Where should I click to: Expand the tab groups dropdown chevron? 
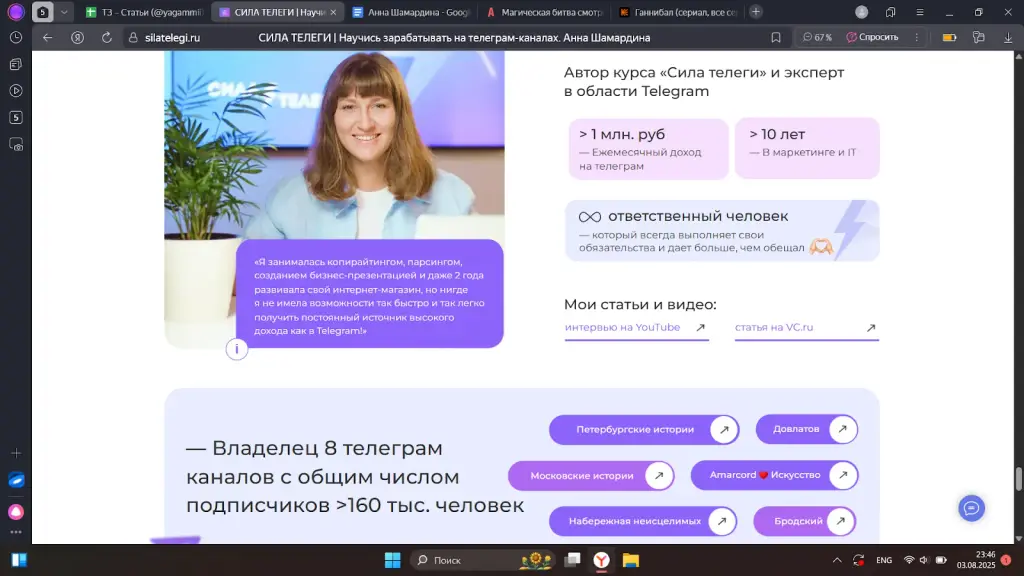pyautogui.click(x=64, y=12)
